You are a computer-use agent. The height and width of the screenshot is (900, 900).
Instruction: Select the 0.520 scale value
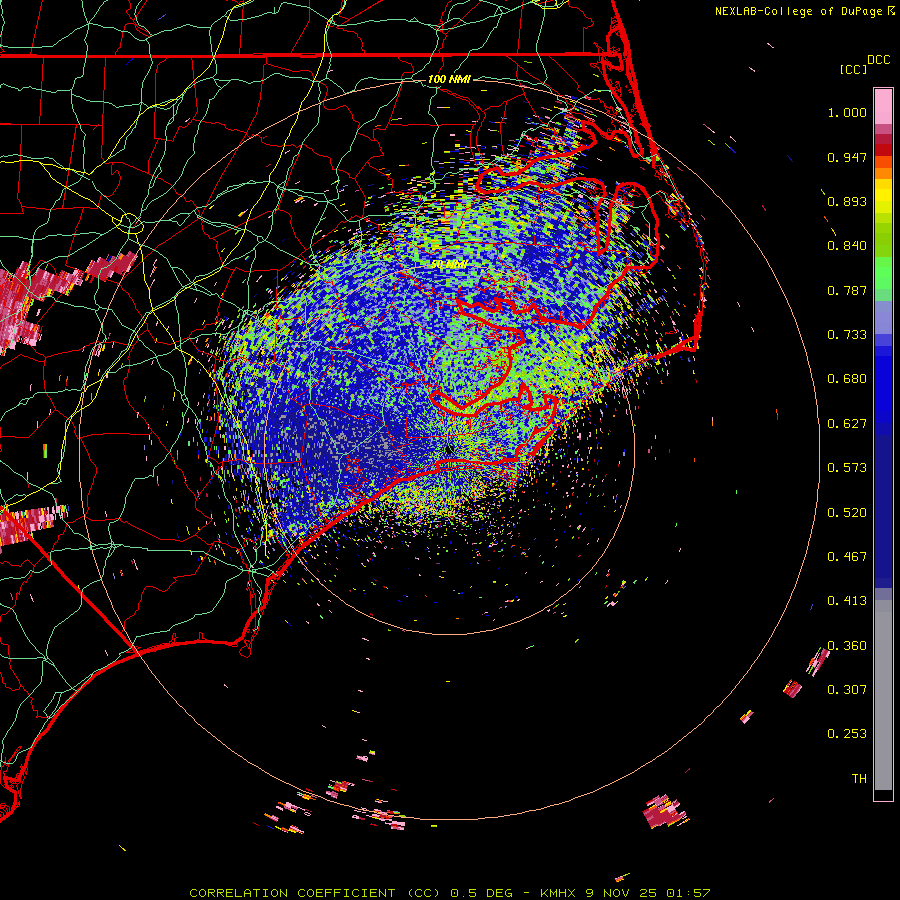(x=847, y=513)
